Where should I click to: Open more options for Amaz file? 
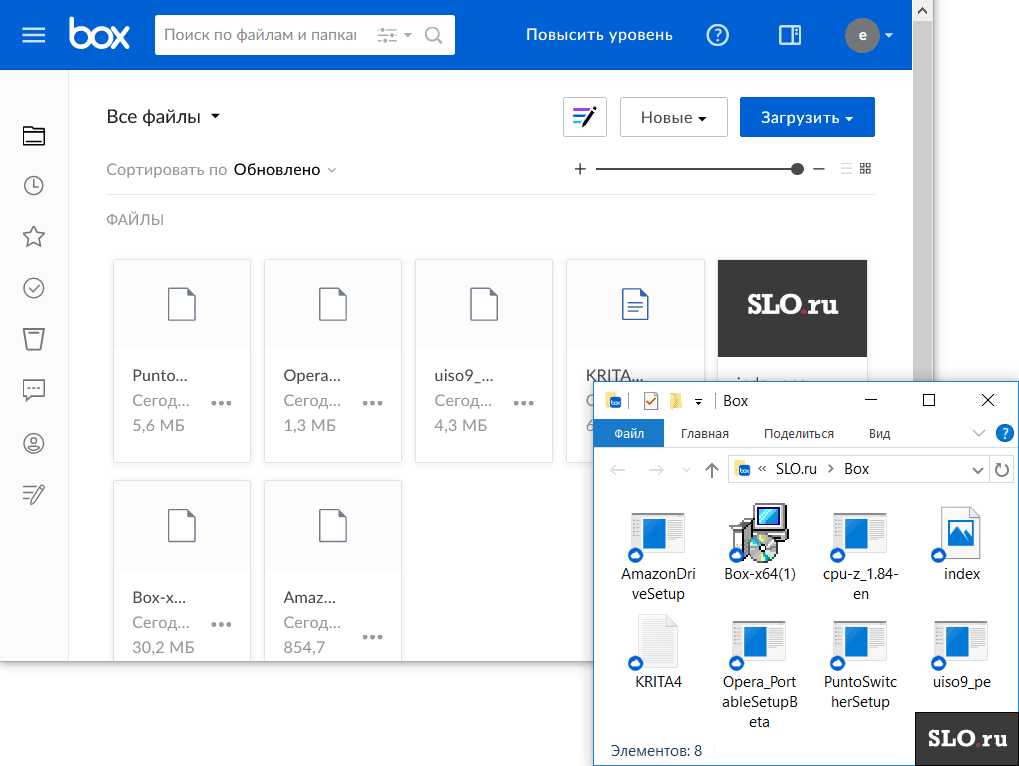pyautogui.click(x=372, y=637)
